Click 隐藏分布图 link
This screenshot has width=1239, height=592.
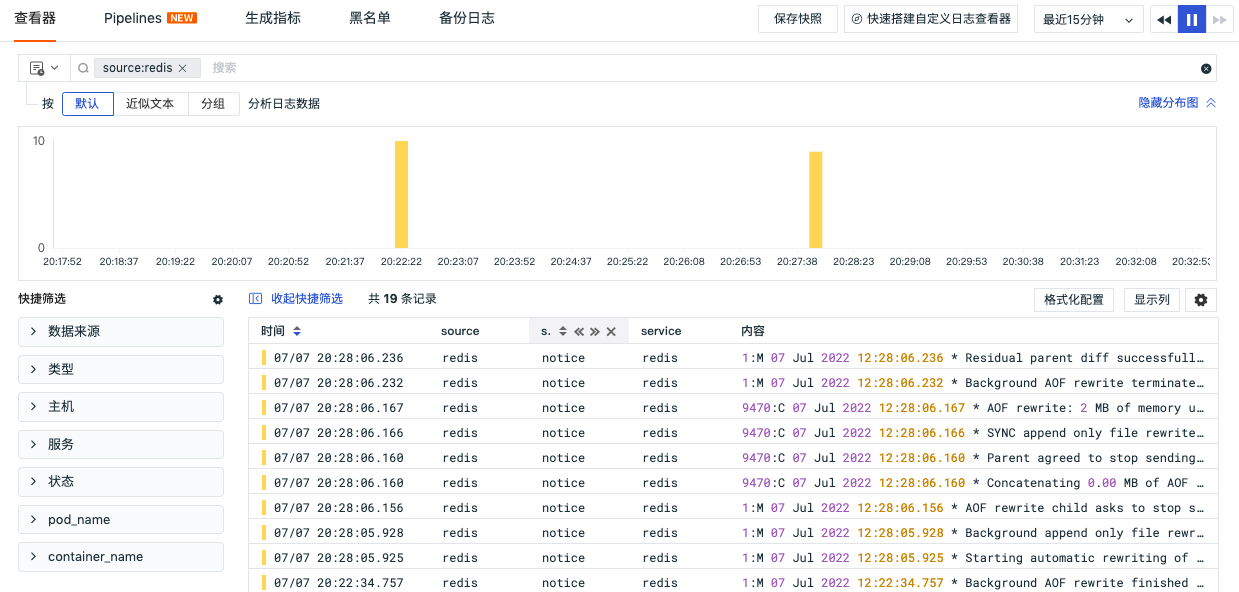coord(1177,103)
